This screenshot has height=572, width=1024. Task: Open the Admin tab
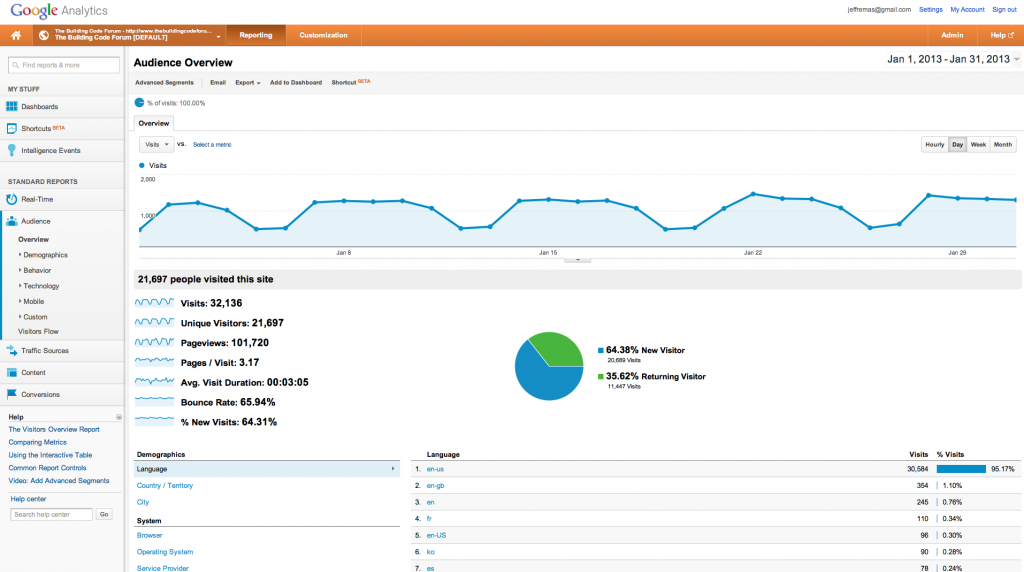pyautogui.click(x=952, y=35)
